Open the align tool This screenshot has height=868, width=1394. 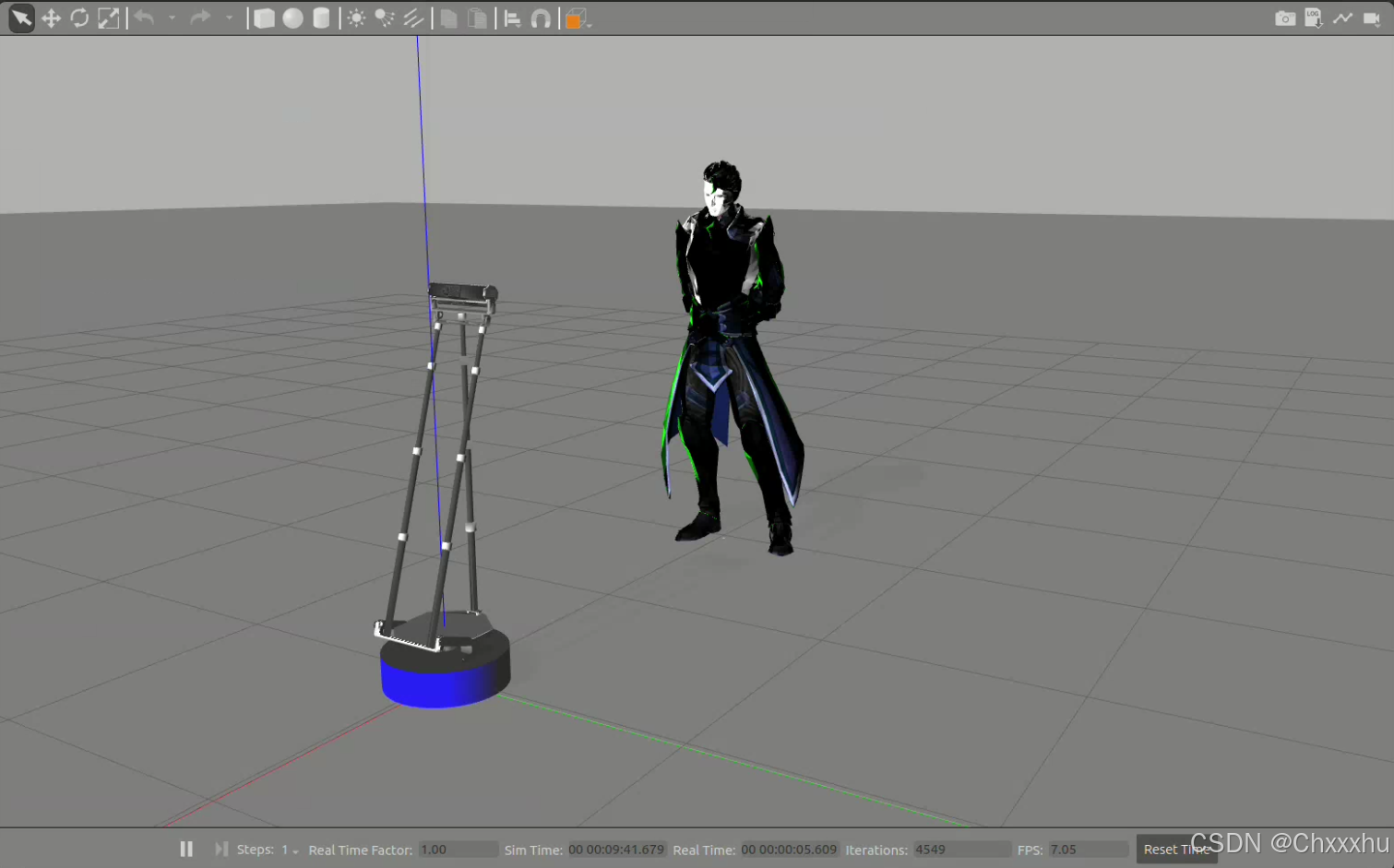pyautogui.click(x=512, y=18)
